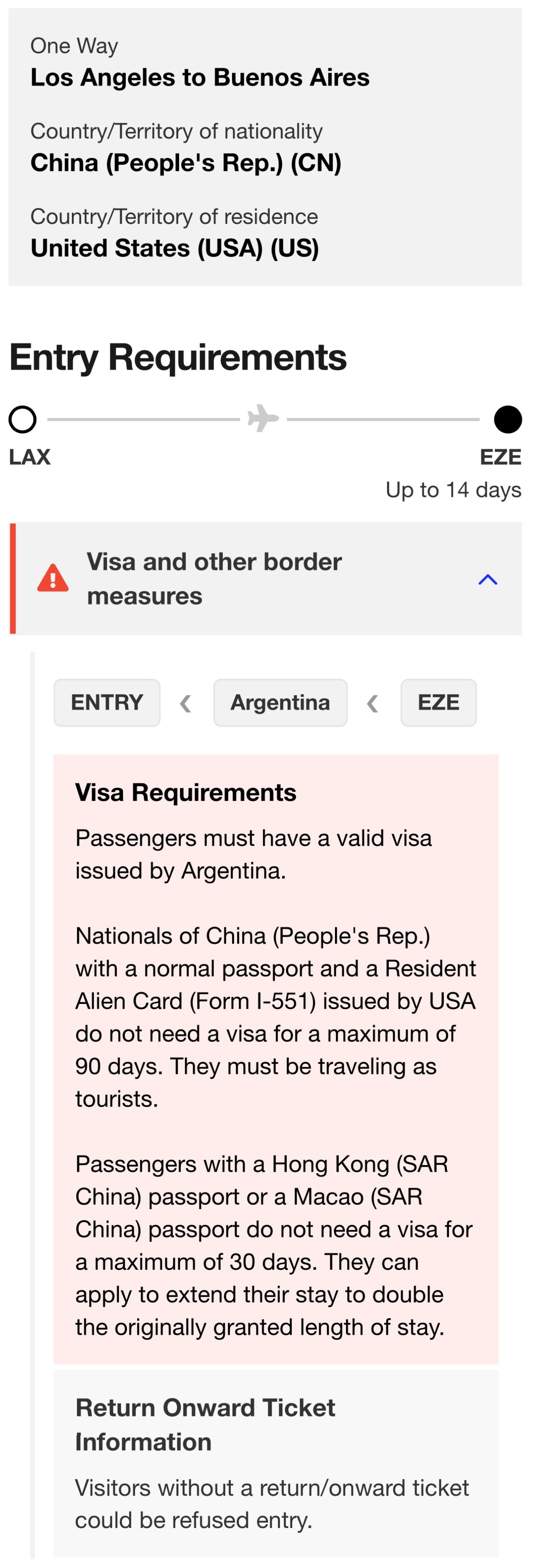Select the EZE breadcrumb chip
Viewport: 533px width, 1568px height.
[x=438, y=702]
